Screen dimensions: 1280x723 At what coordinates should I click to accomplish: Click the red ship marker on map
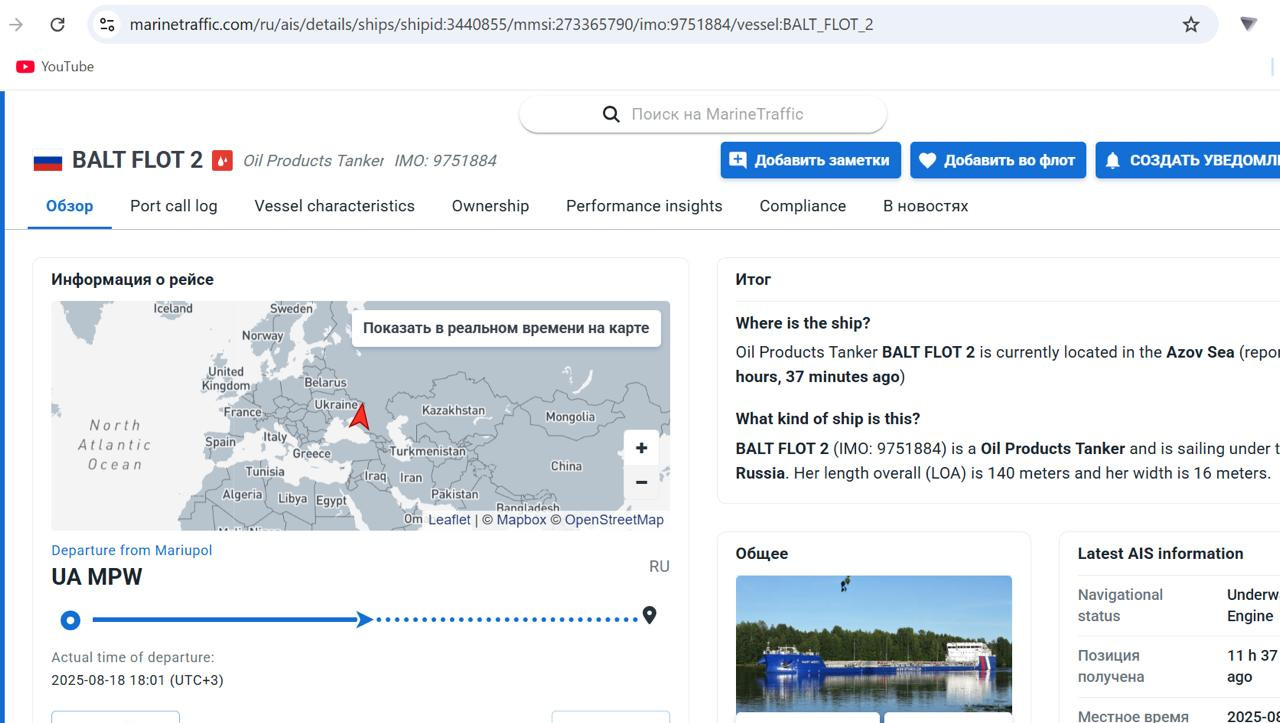coord(359,416)
